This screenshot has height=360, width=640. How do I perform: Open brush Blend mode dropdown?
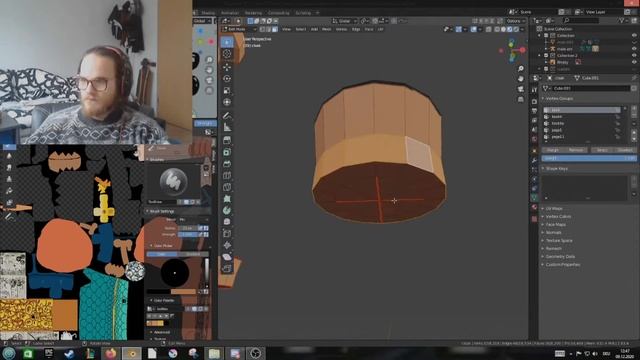193,220
